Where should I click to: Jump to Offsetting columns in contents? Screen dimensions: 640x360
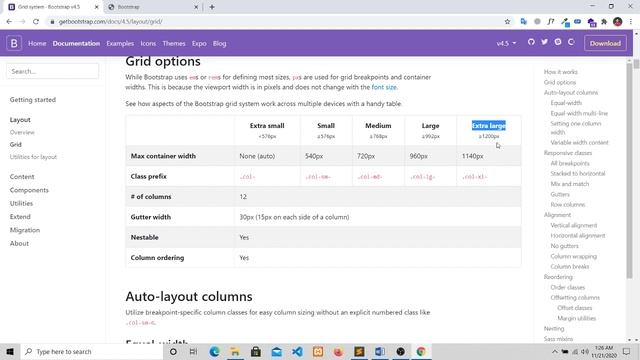(x=575, y=298)
